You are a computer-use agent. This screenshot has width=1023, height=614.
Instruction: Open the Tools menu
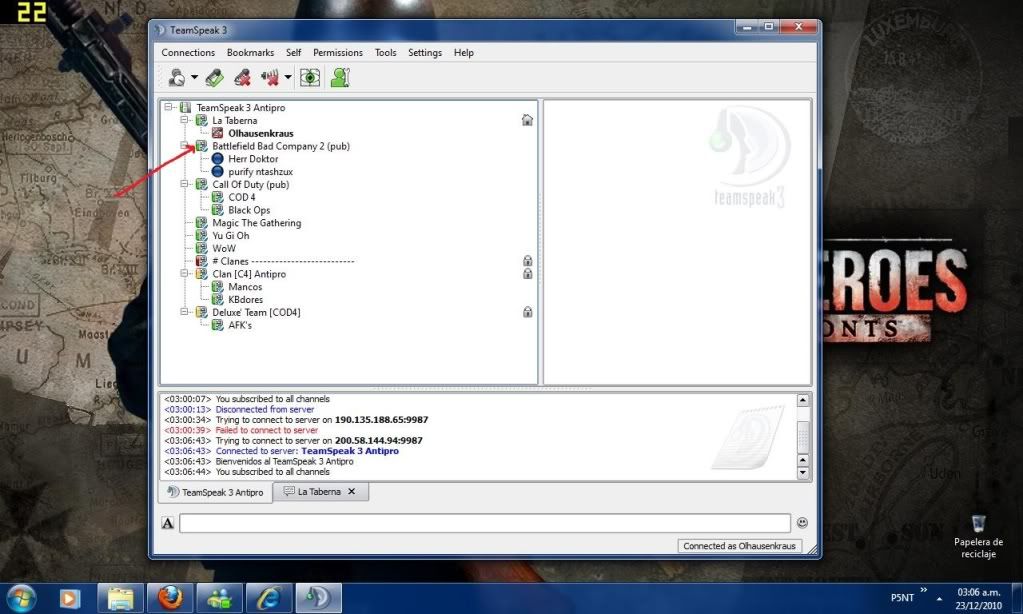386,52
